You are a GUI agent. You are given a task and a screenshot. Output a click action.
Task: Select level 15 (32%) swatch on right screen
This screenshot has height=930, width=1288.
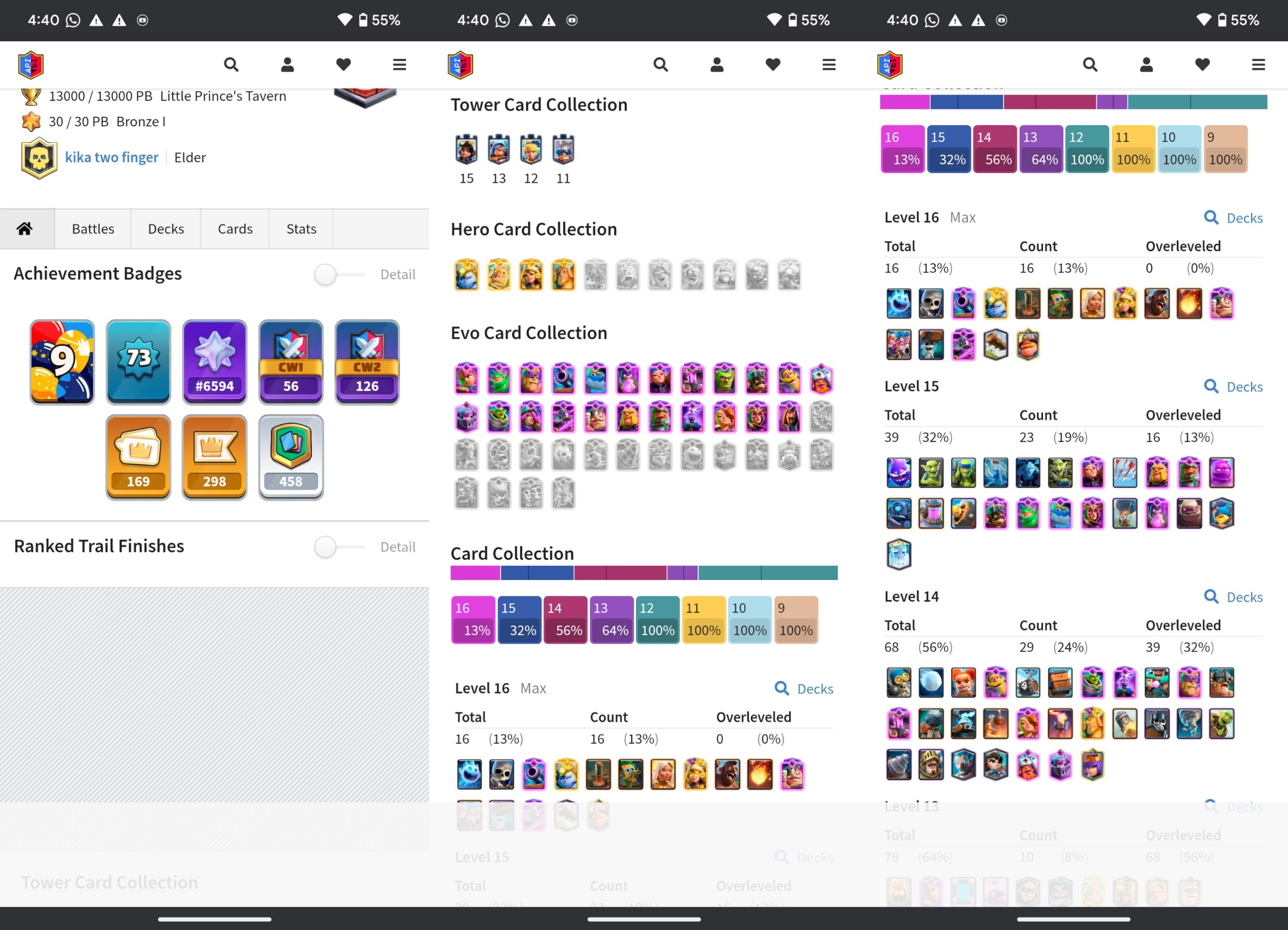pos(948,149)
